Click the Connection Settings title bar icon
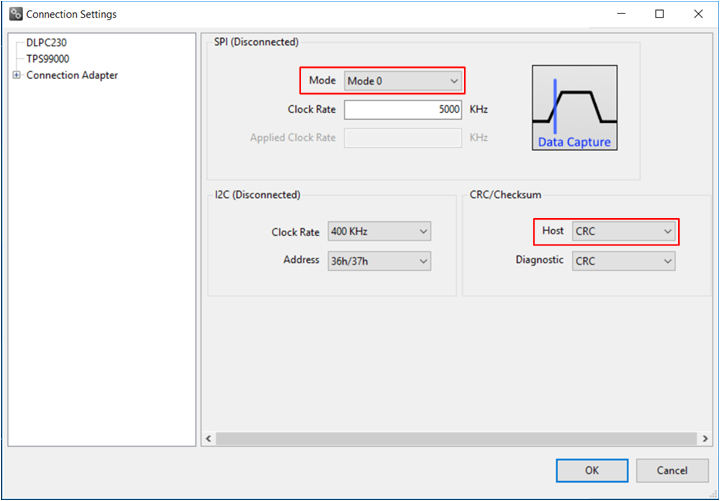 tap(15, 14)
